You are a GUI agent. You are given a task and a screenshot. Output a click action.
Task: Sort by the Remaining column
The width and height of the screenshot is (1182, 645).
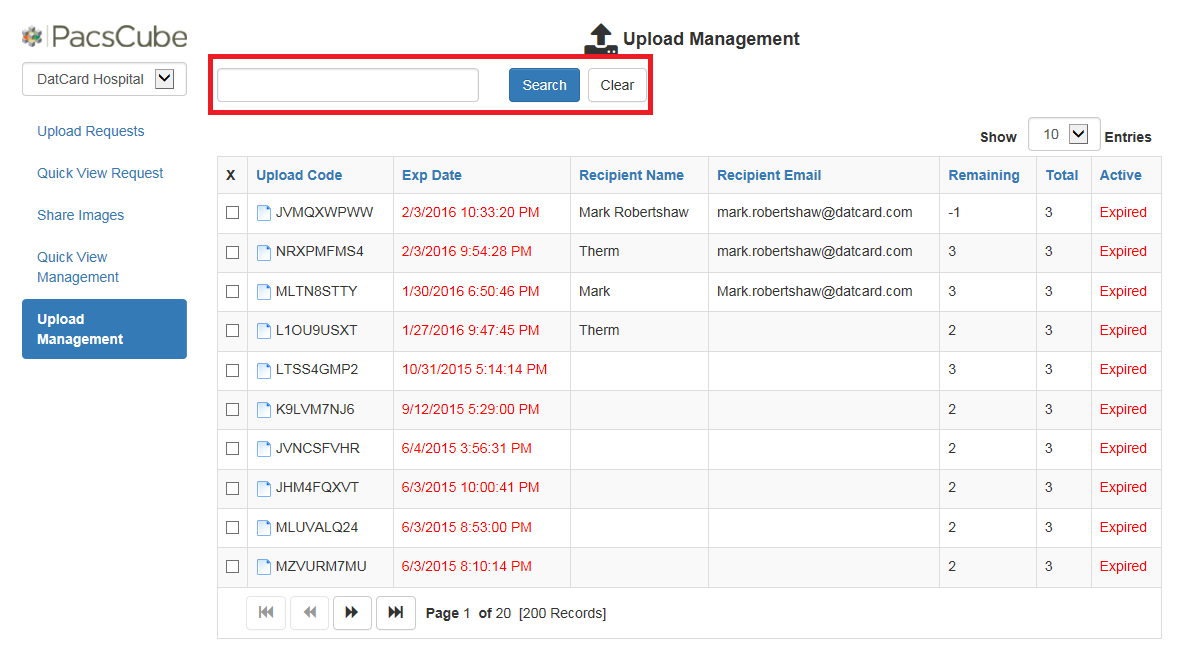pyautogui.click(x=984, y=175)
